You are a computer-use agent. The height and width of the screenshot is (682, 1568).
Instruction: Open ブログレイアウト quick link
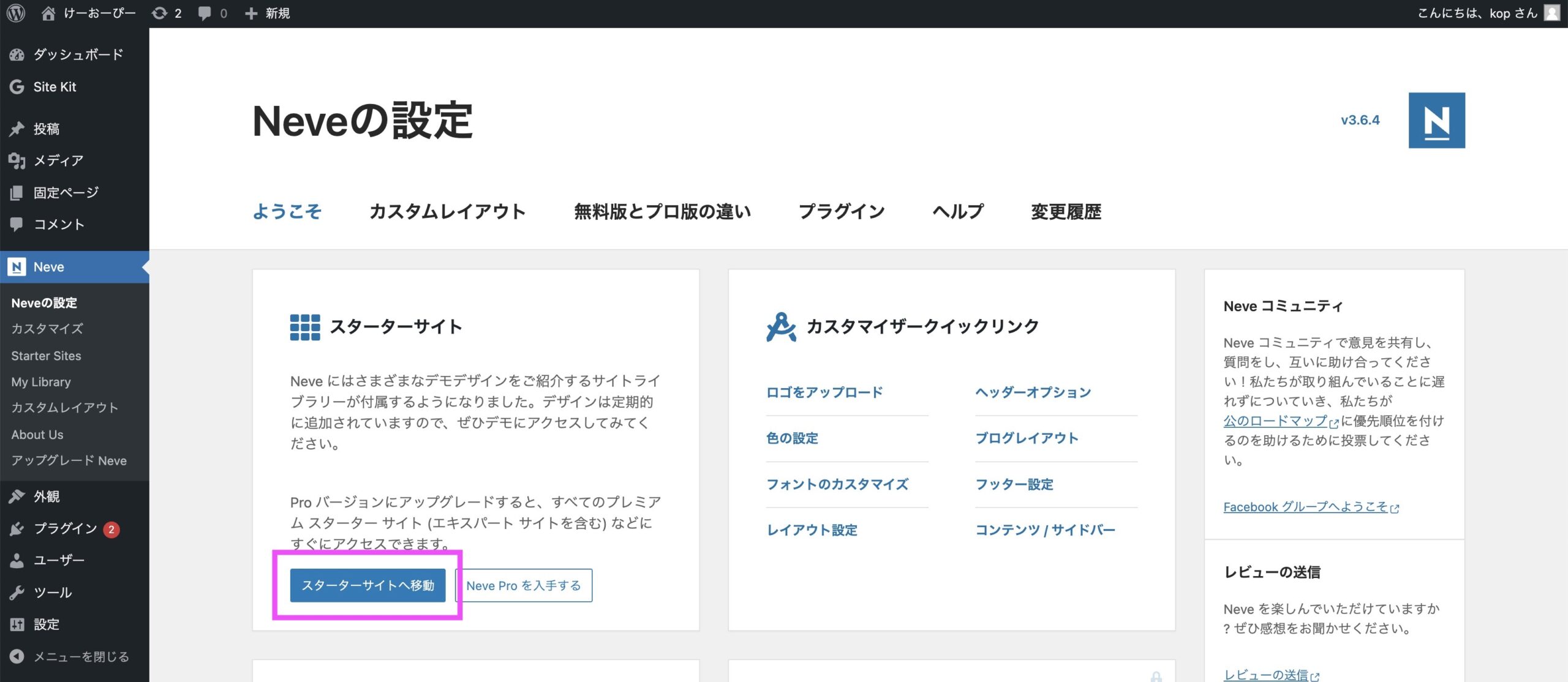point(1027,438)
